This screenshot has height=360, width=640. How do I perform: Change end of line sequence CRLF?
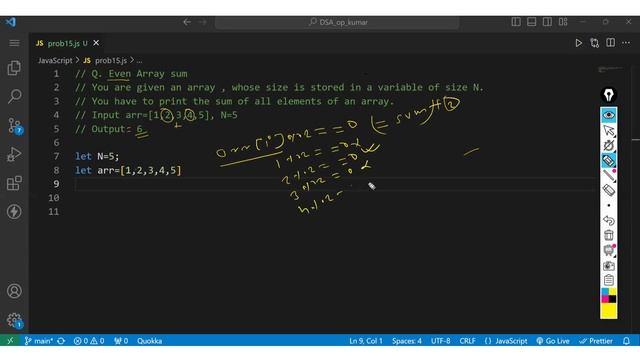pyautogui.click(x=467, y=341)
